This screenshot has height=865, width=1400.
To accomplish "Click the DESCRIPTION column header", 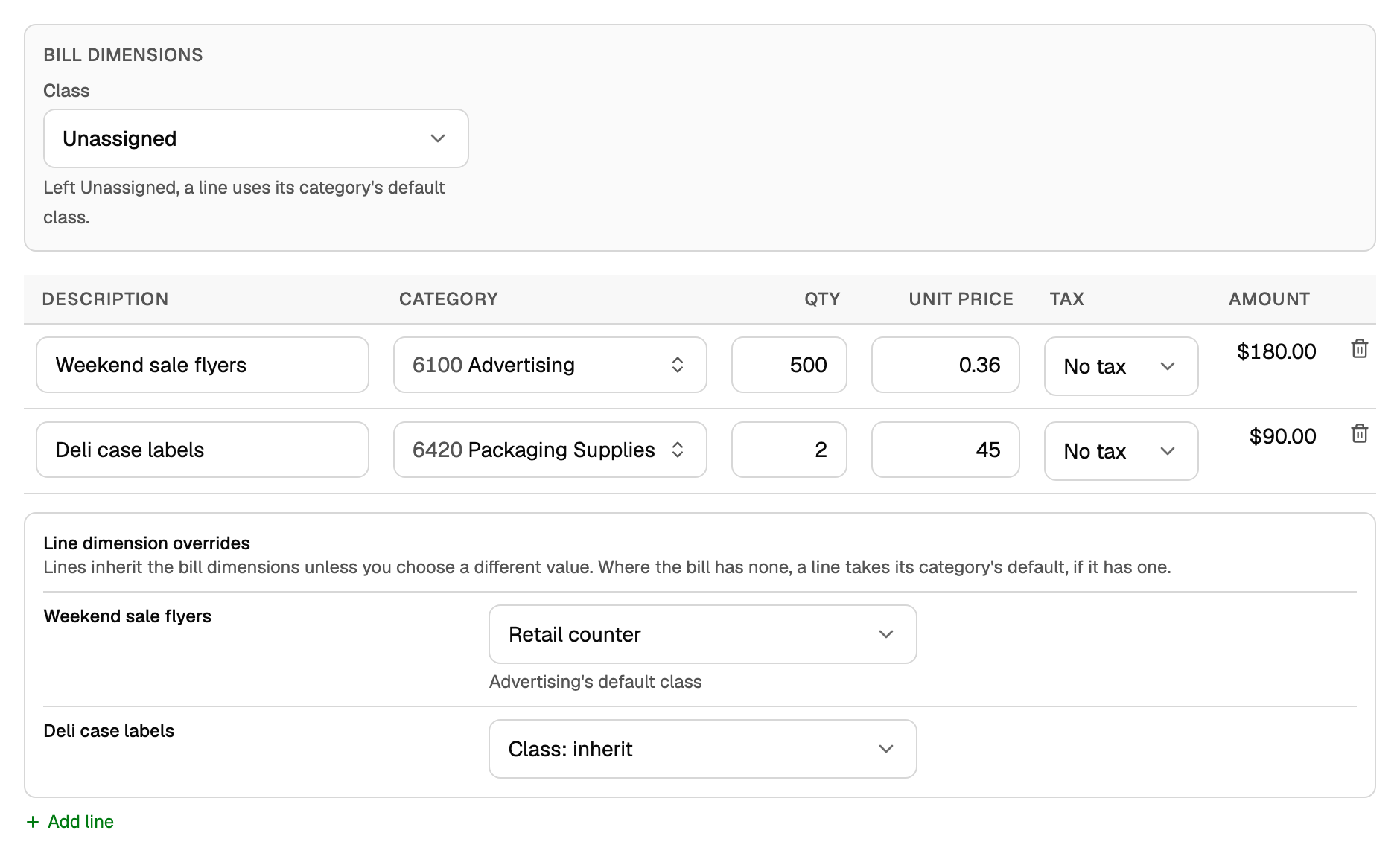I will [x=105, y=299].
